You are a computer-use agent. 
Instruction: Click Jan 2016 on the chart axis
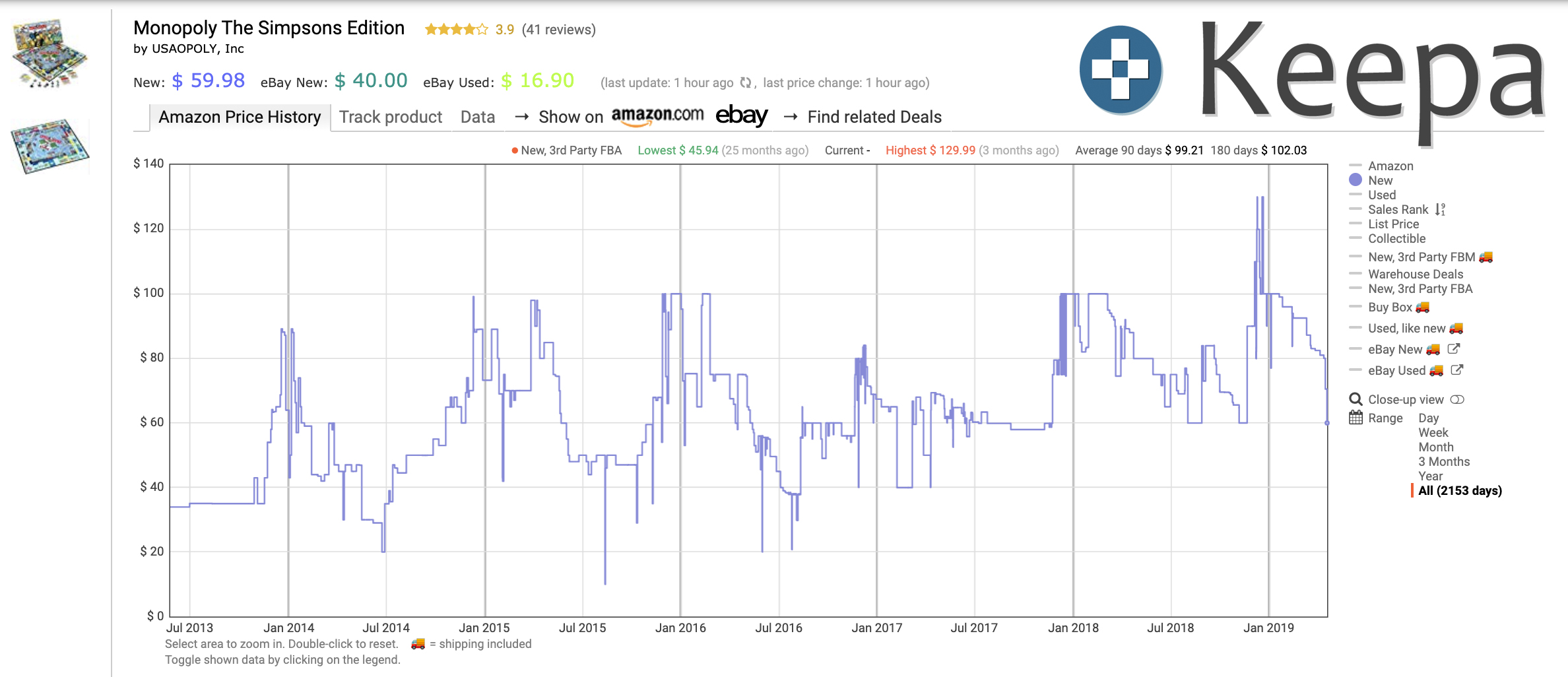point(680,628)
